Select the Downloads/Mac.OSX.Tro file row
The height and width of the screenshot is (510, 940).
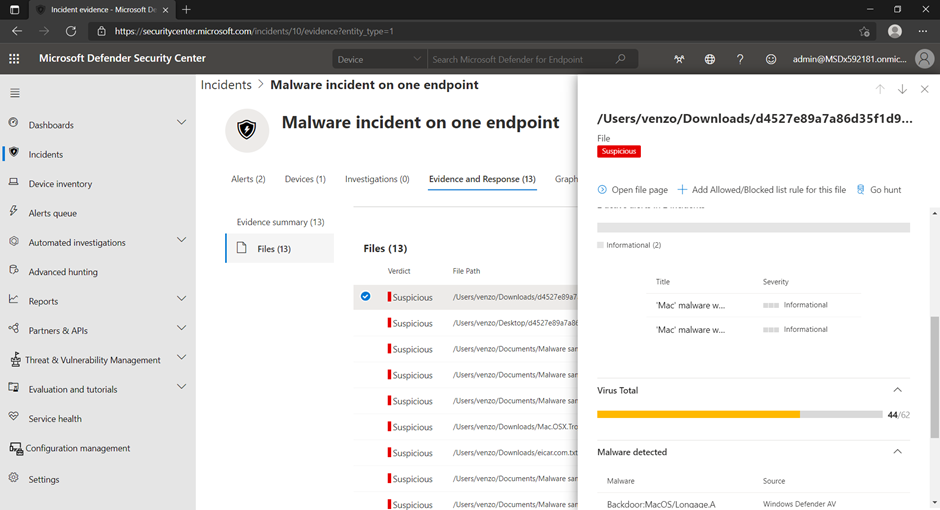coord(465,427)
